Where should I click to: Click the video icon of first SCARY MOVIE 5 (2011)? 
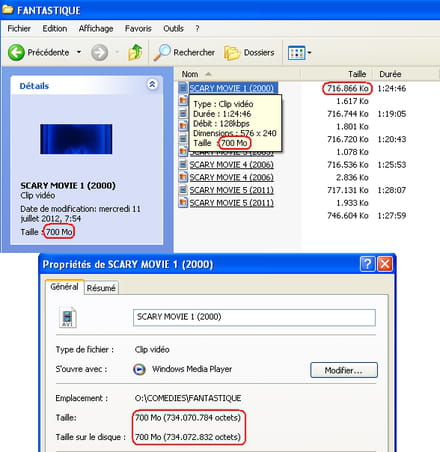coord(183,190)
